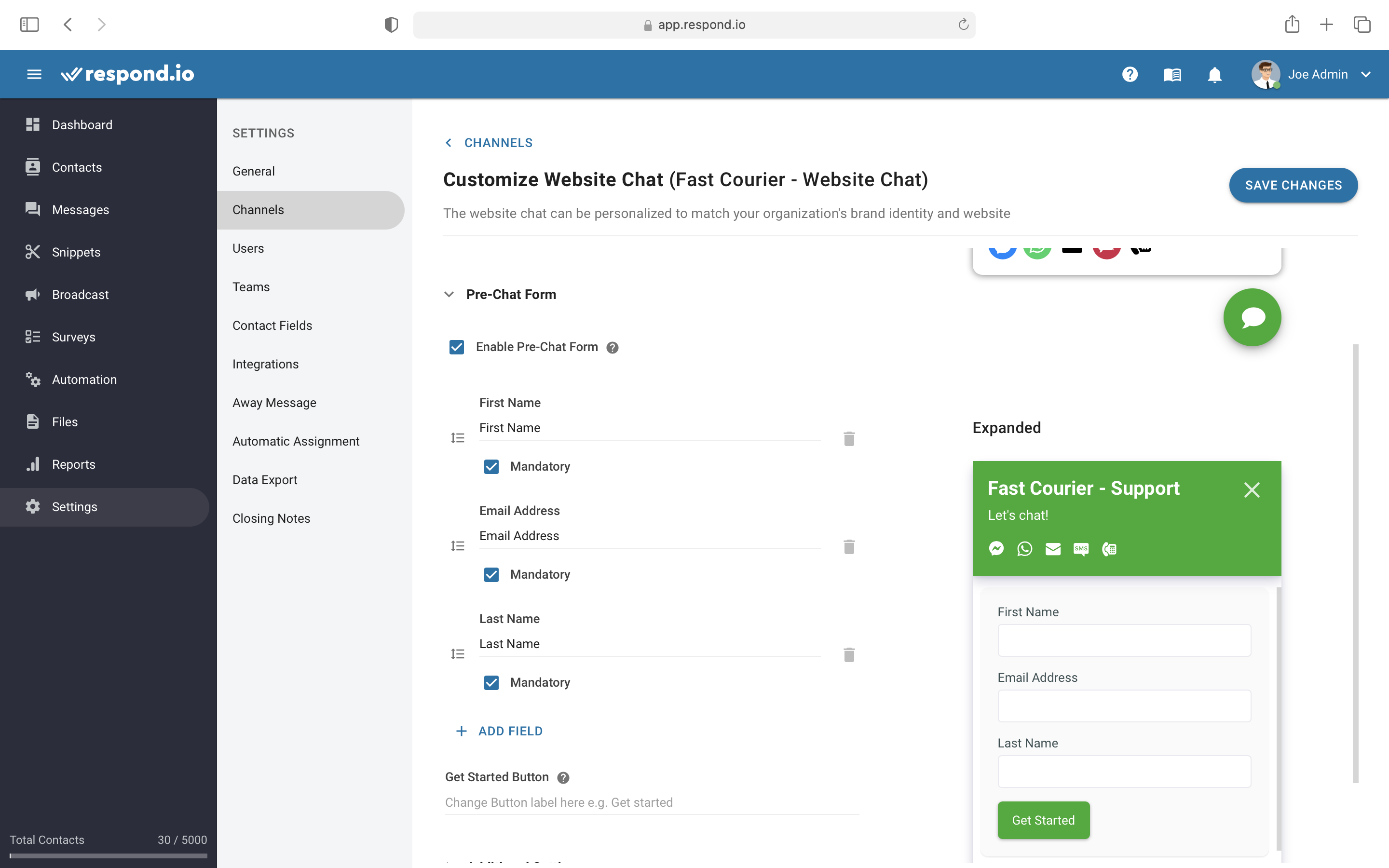Click the Reports sidebar icon
Screen dimensions: 1389x868
(x=33, y=464)
